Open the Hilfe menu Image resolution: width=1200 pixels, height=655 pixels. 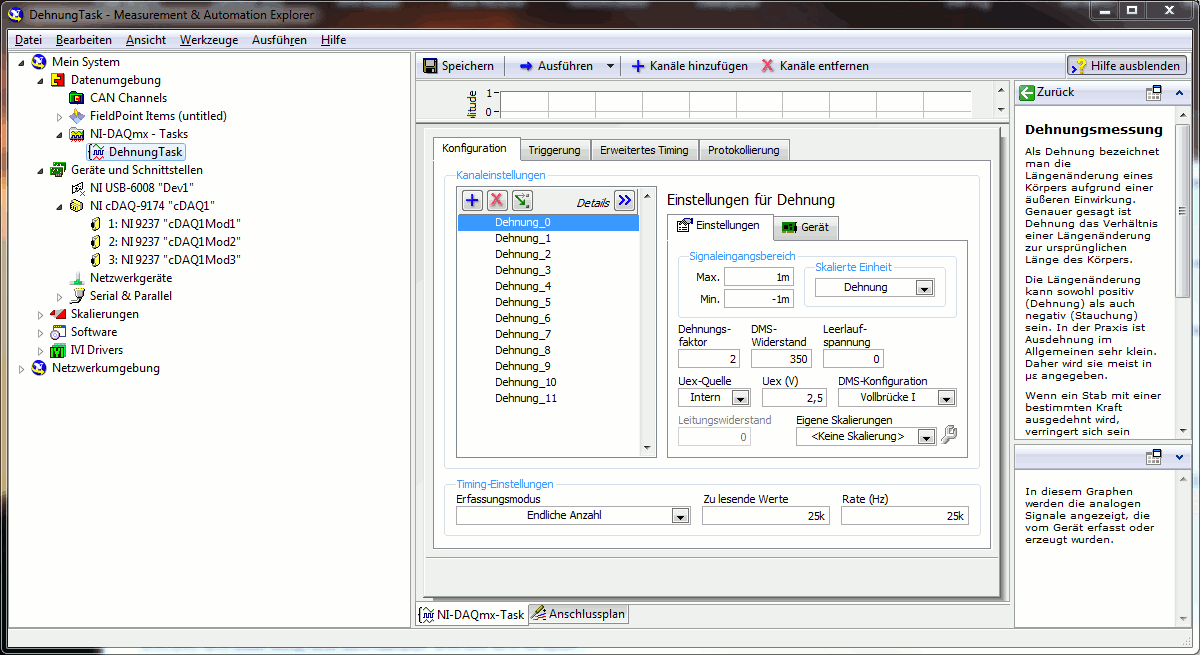tap(334, 40)
